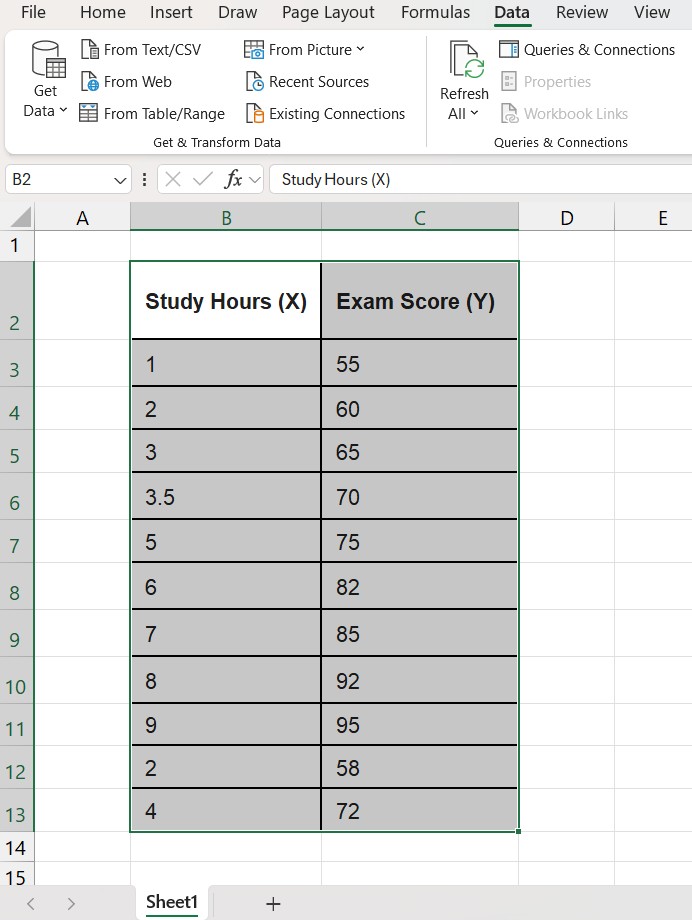Image resolution: width=692 pixels, height=920 pixels.
Task: Switch to the Draw tab
Action: [237, 12]
